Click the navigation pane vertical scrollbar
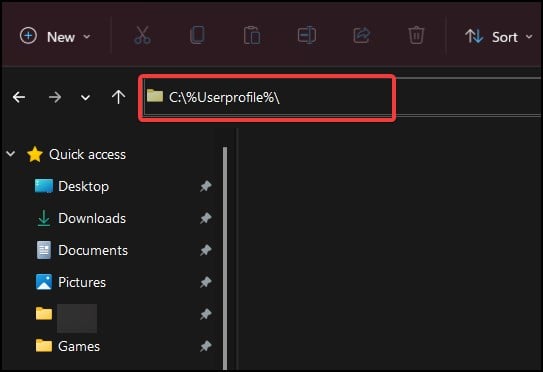The image size is (543, 372). [225, 258]
